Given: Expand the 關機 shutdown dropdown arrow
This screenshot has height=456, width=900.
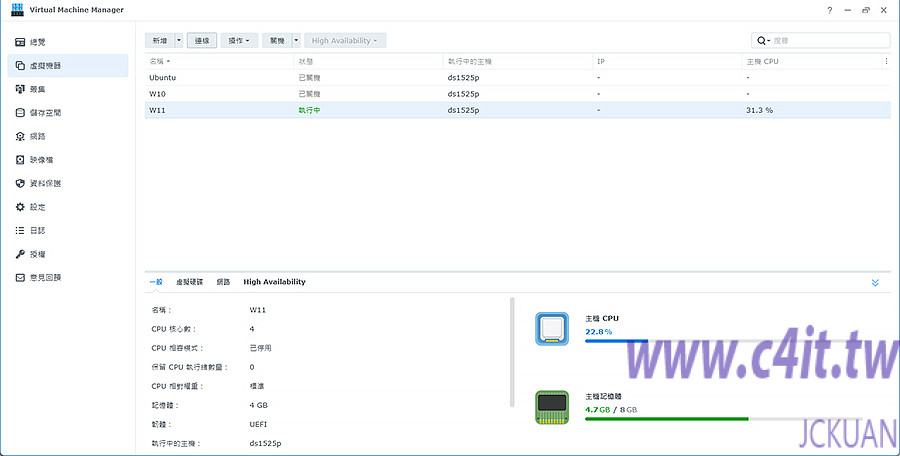Looking at the screenshot, I should pos(296,40).
